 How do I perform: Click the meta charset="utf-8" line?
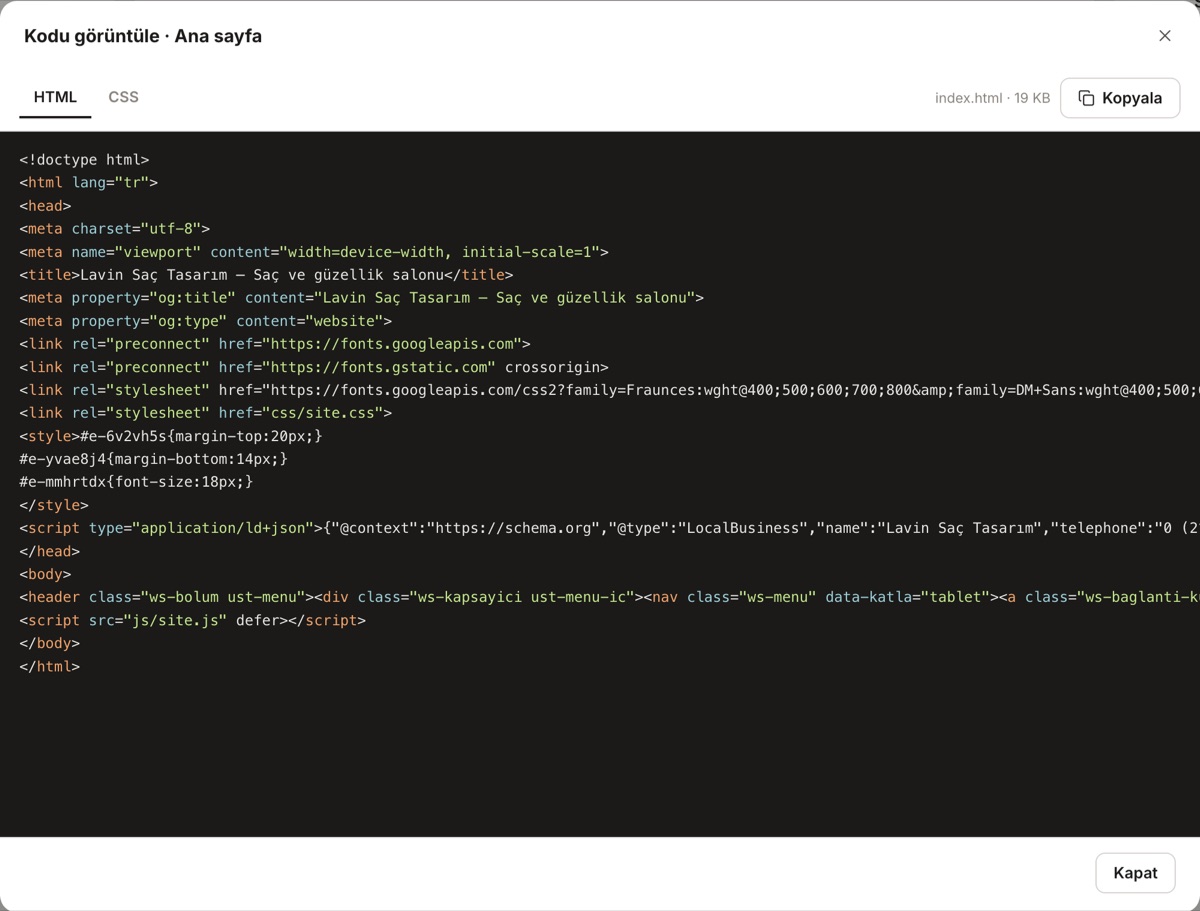pos(114,229)
